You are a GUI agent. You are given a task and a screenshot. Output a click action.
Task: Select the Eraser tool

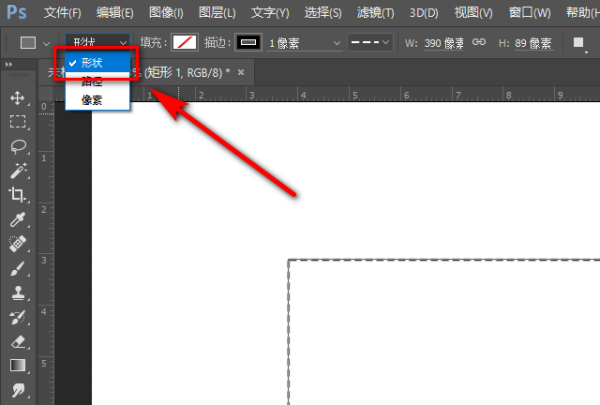click(x=18, y=341)
